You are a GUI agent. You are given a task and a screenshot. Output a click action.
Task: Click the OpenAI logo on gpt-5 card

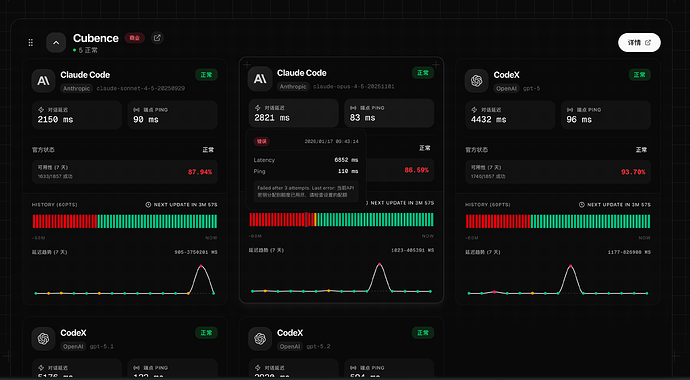point(477,80)
